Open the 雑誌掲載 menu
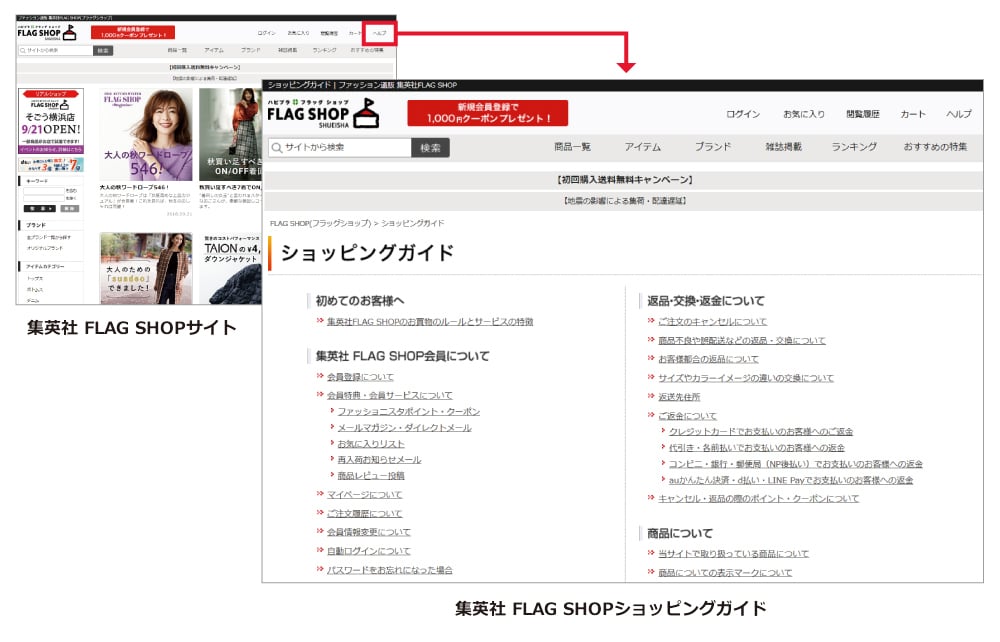1000x642 pixels. pyautogui.click(x=783, y=146)
